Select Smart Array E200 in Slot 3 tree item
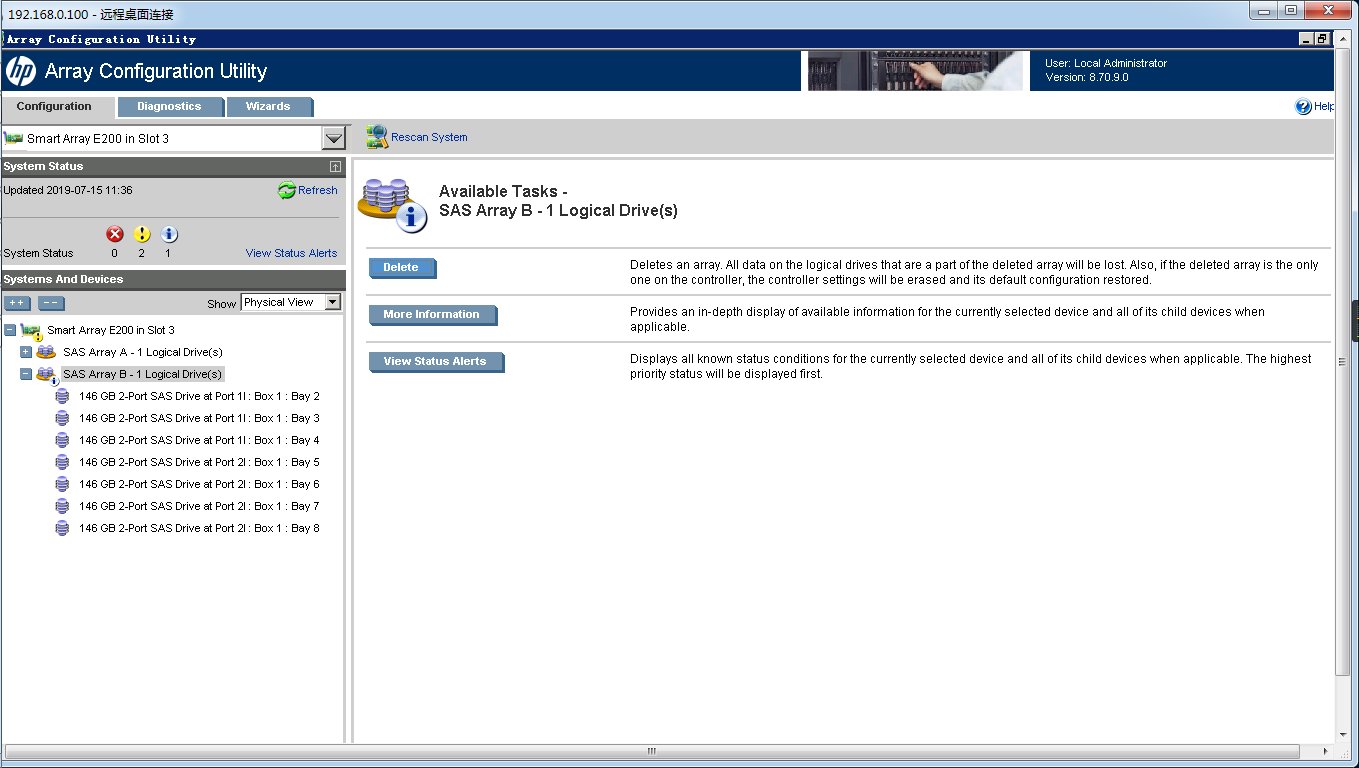This screenshot has height=768, width=1359. (111, 330)
